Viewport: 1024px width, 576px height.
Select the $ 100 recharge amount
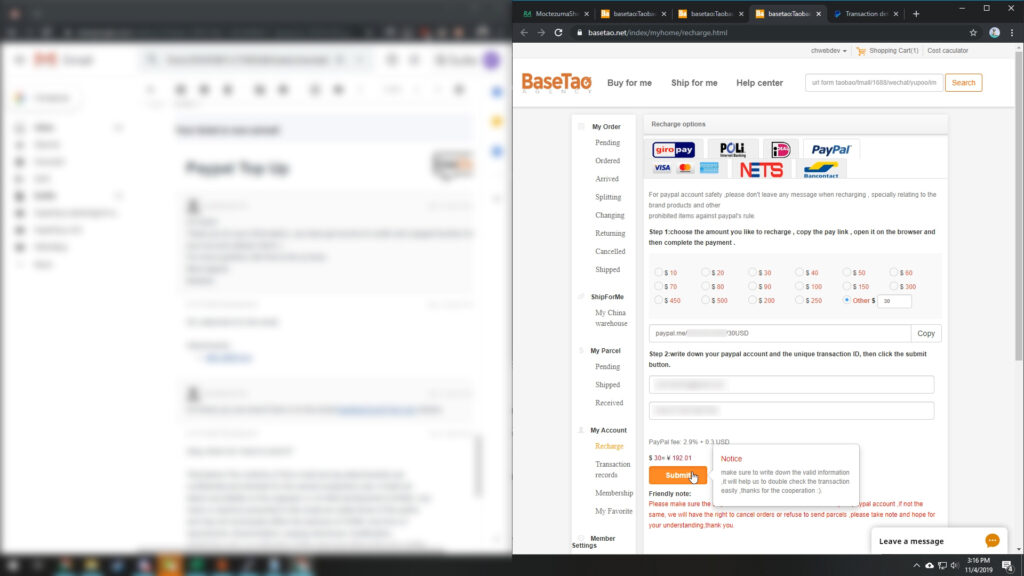[799, 286]
